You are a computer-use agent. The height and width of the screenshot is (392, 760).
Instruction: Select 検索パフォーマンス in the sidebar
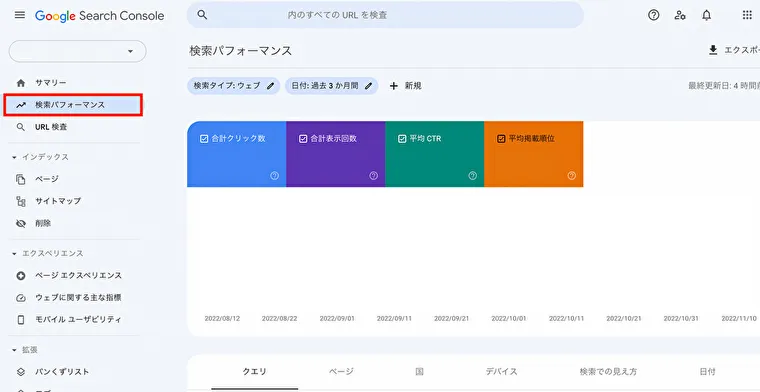pyautogui.click(x=73, y=105)
